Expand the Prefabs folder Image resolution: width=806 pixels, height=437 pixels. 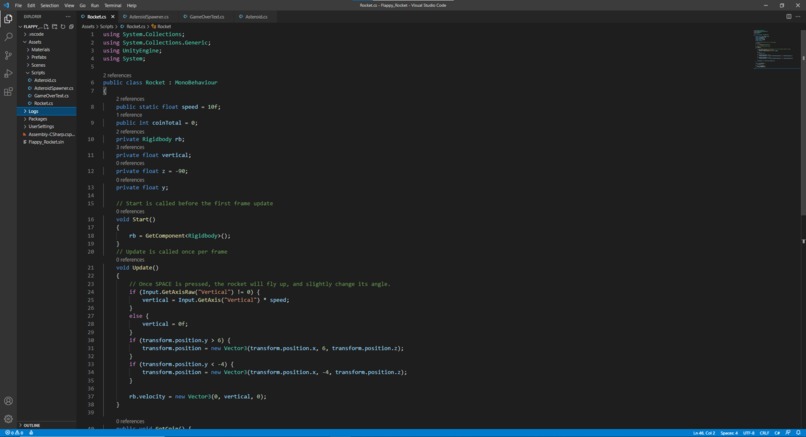[39, 58]
